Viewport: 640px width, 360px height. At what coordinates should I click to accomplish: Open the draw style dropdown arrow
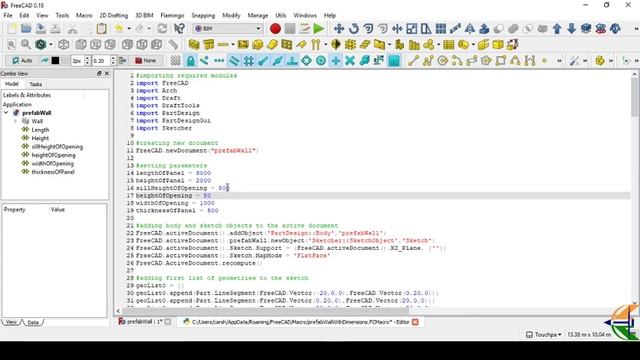coord(51,44)
